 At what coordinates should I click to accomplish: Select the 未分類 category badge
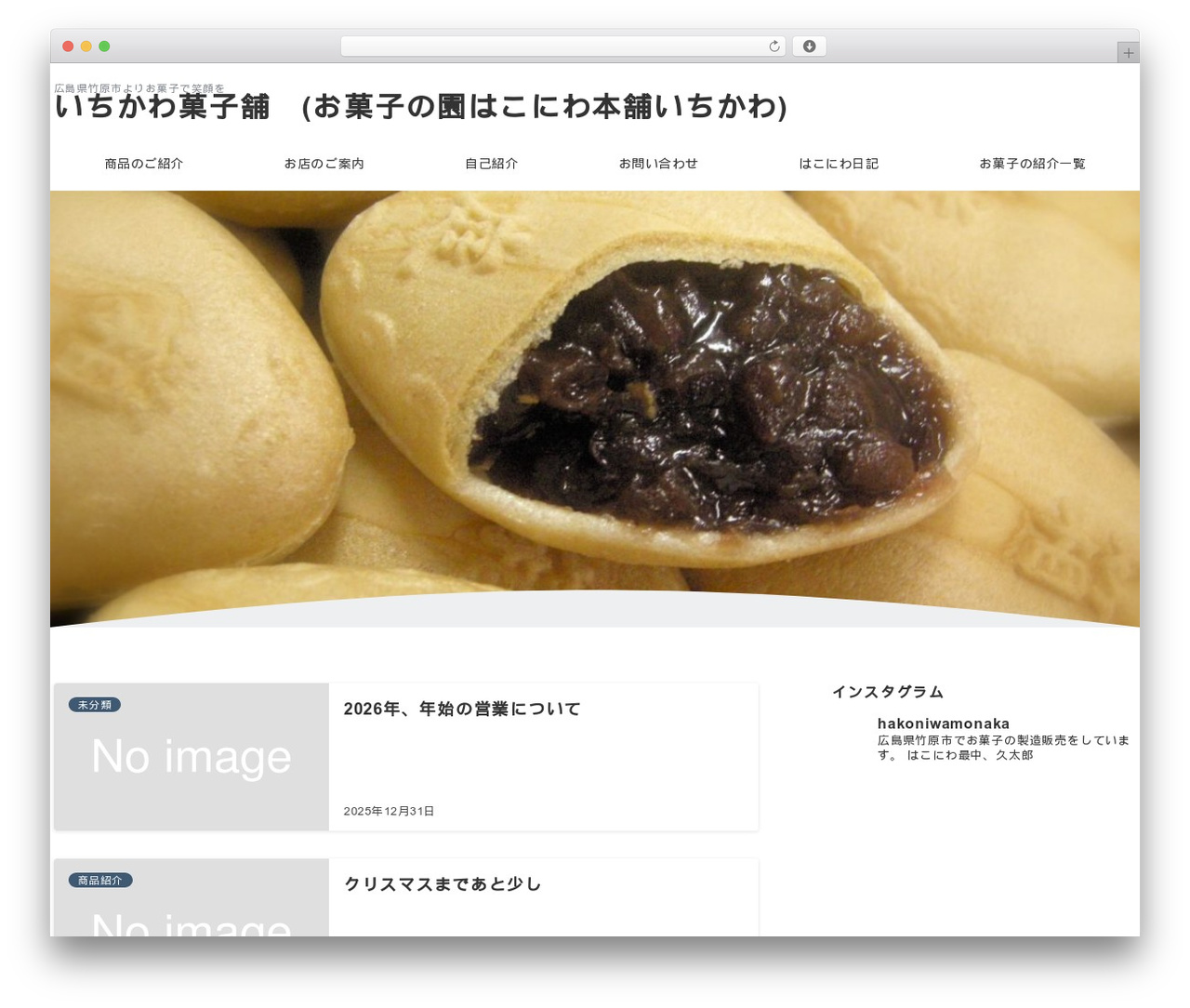click(x=95, y=705)
